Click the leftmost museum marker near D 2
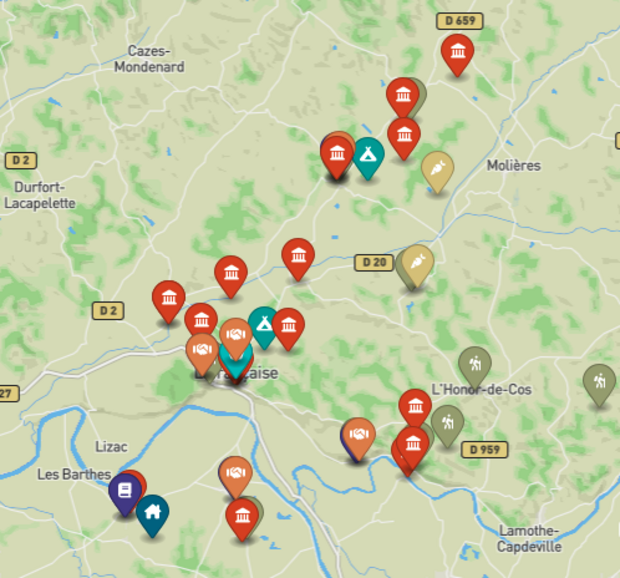The height and width of the screenshot is (578, 620). tap(169, 300)
